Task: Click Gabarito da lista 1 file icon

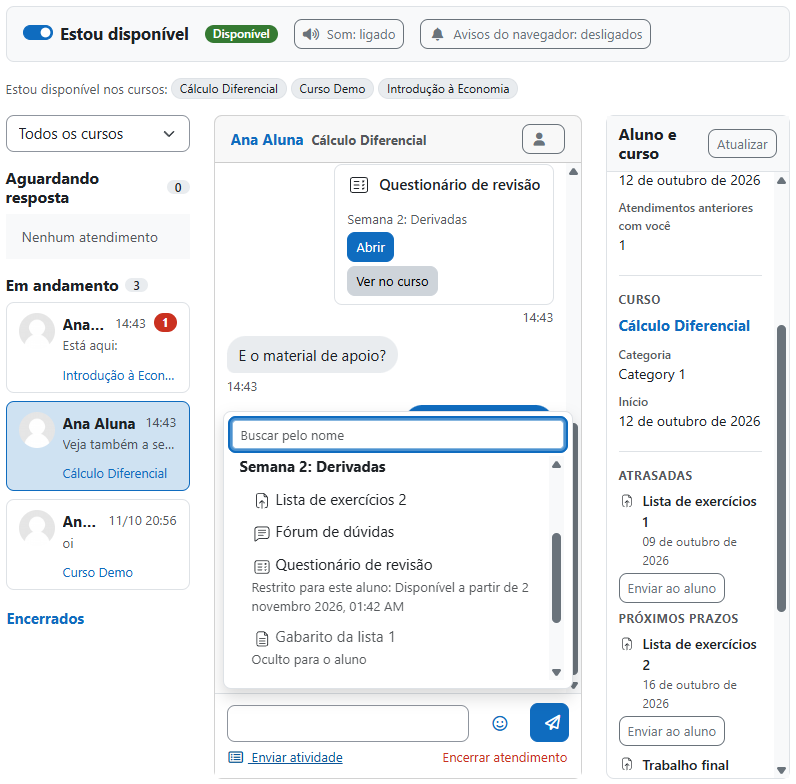Action: point(262,638)
